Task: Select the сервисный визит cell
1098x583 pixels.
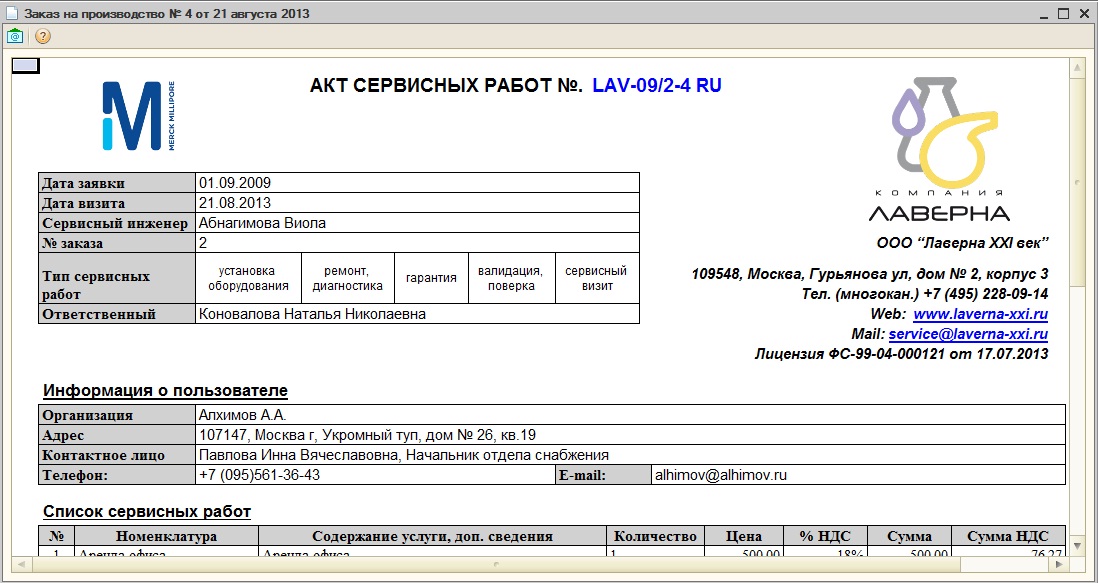Action: coord(597,279)
